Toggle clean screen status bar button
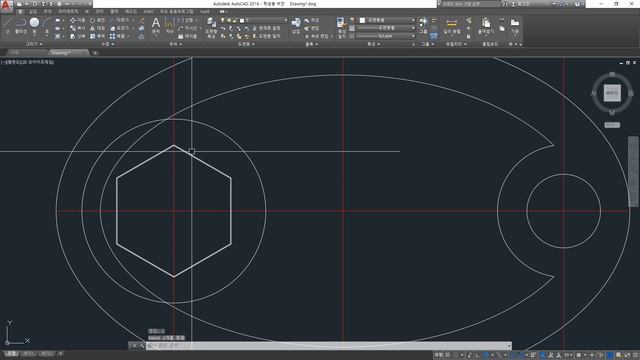Viewport: 640px width, 360px height. (627, 355)
